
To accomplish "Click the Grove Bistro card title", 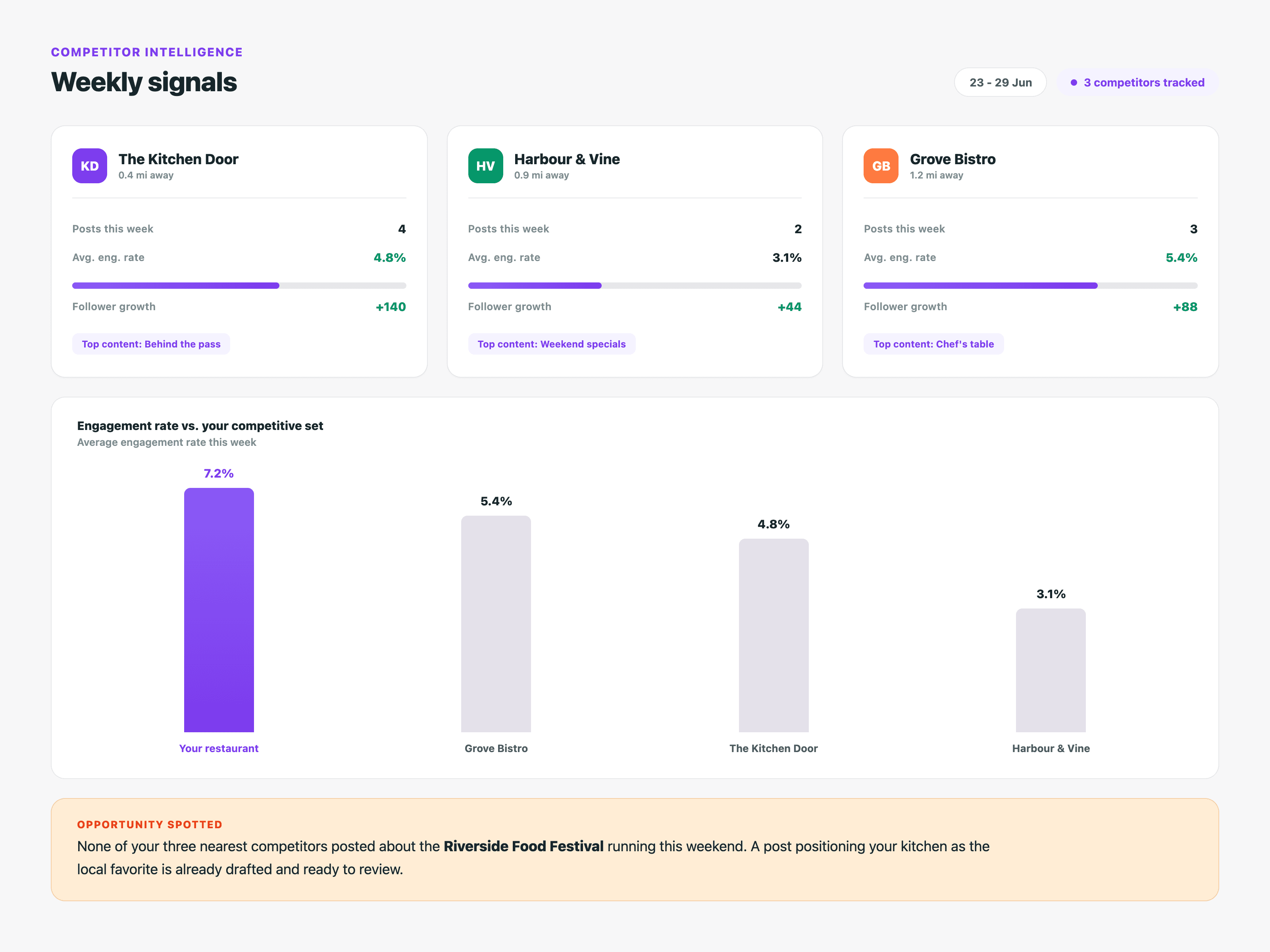I will [x=952, y=159].
